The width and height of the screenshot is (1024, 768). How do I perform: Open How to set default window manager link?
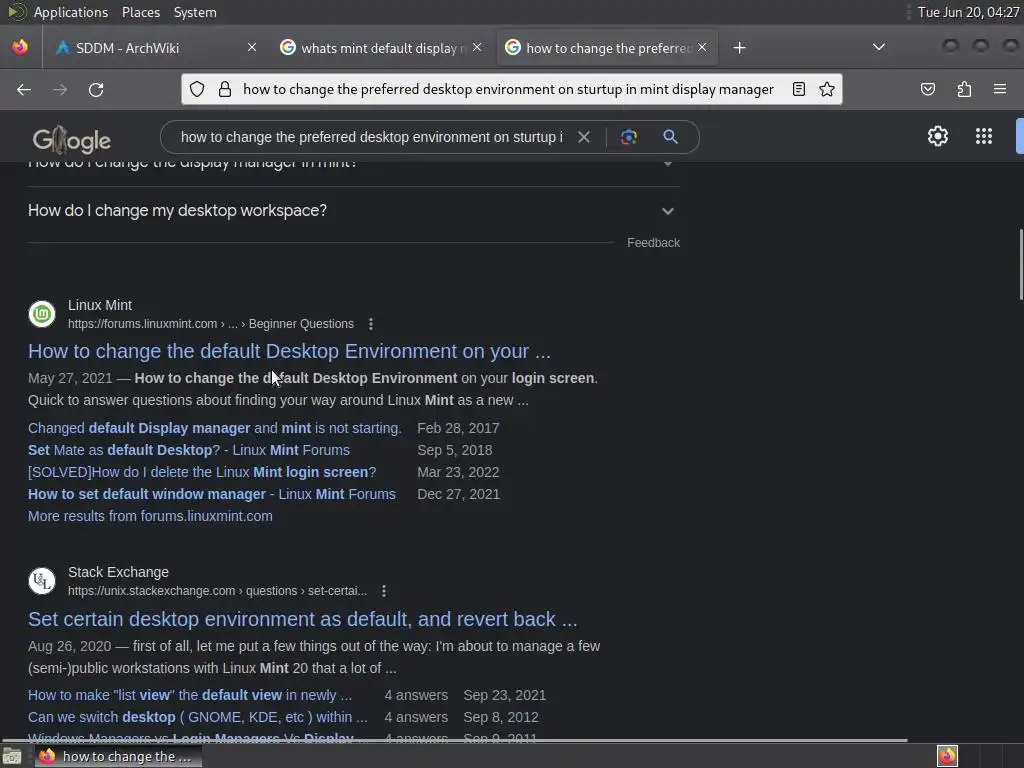212,494
